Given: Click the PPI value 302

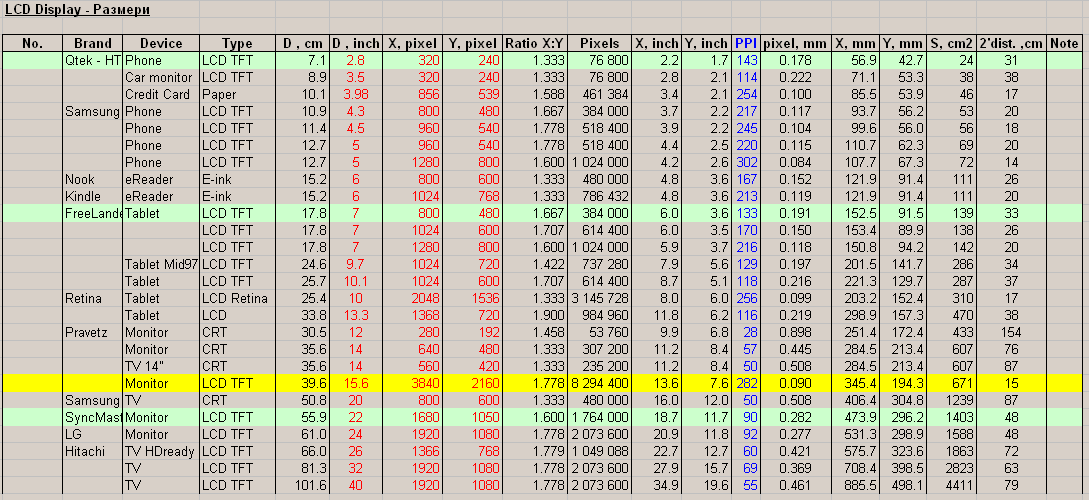Looking at the screenshot, I should [x=746, y=162].
